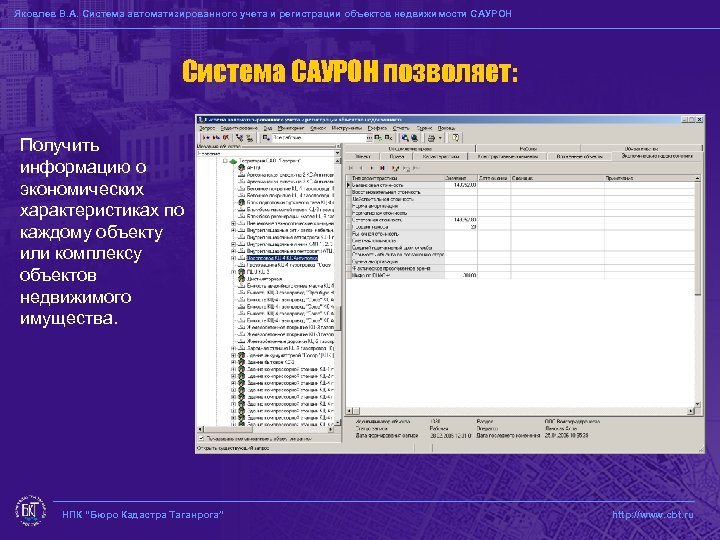Click the Остаточная стоимость row label
This screenshot has height=540, width=720.
coord(377,220)
